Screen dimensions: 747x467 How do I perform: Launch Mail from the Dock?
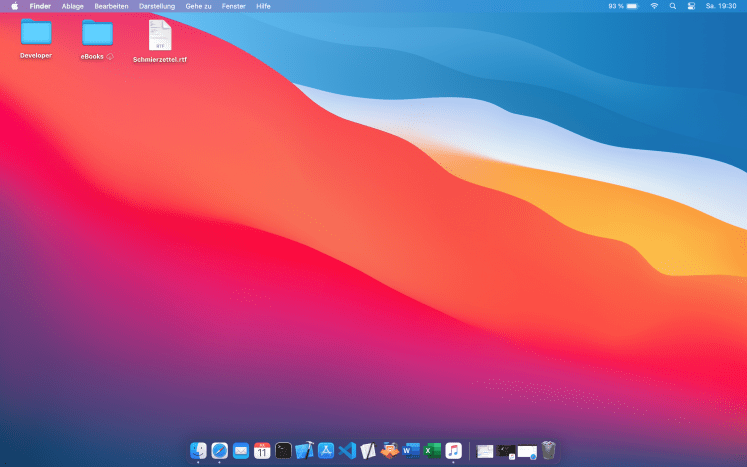241,451
